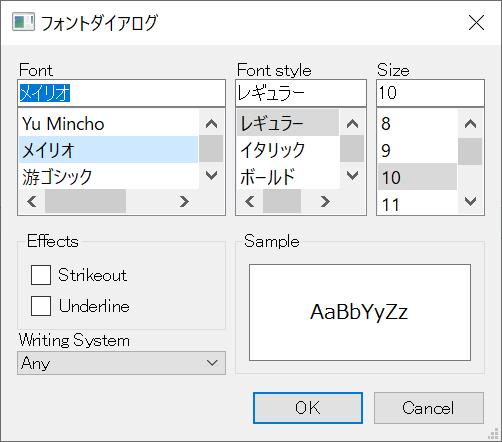
Task: Focus the Font name text field
Action: click(121, 93)
